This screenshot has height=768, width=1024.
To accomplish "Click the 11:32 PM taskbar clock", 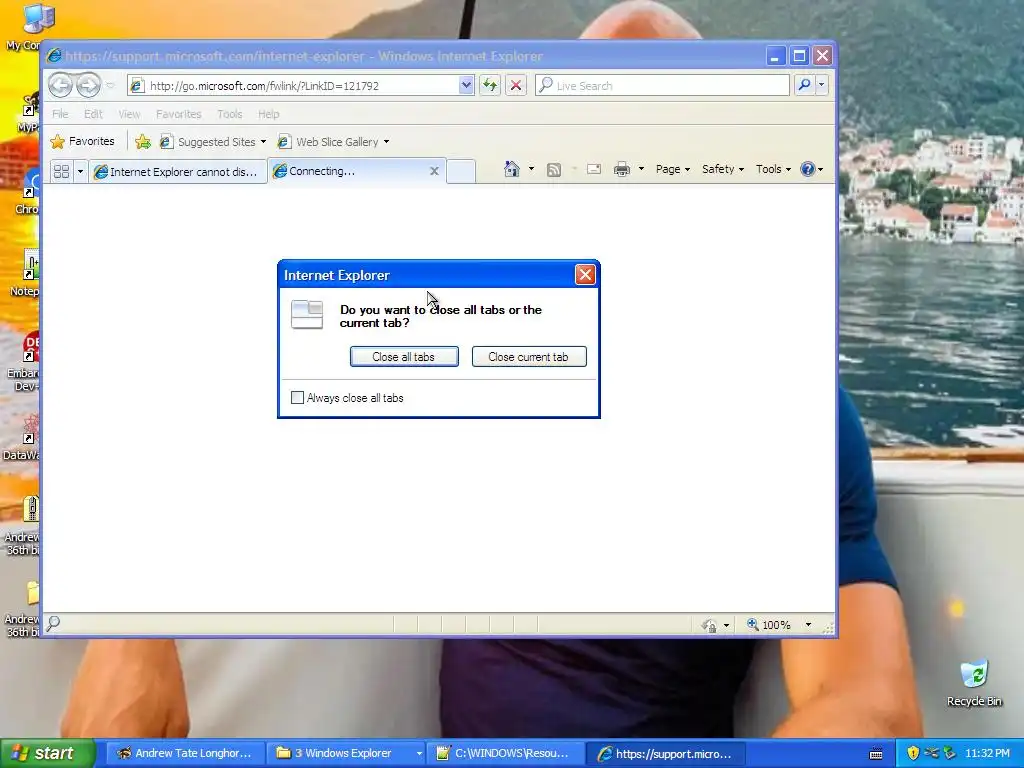I will 987,753.
